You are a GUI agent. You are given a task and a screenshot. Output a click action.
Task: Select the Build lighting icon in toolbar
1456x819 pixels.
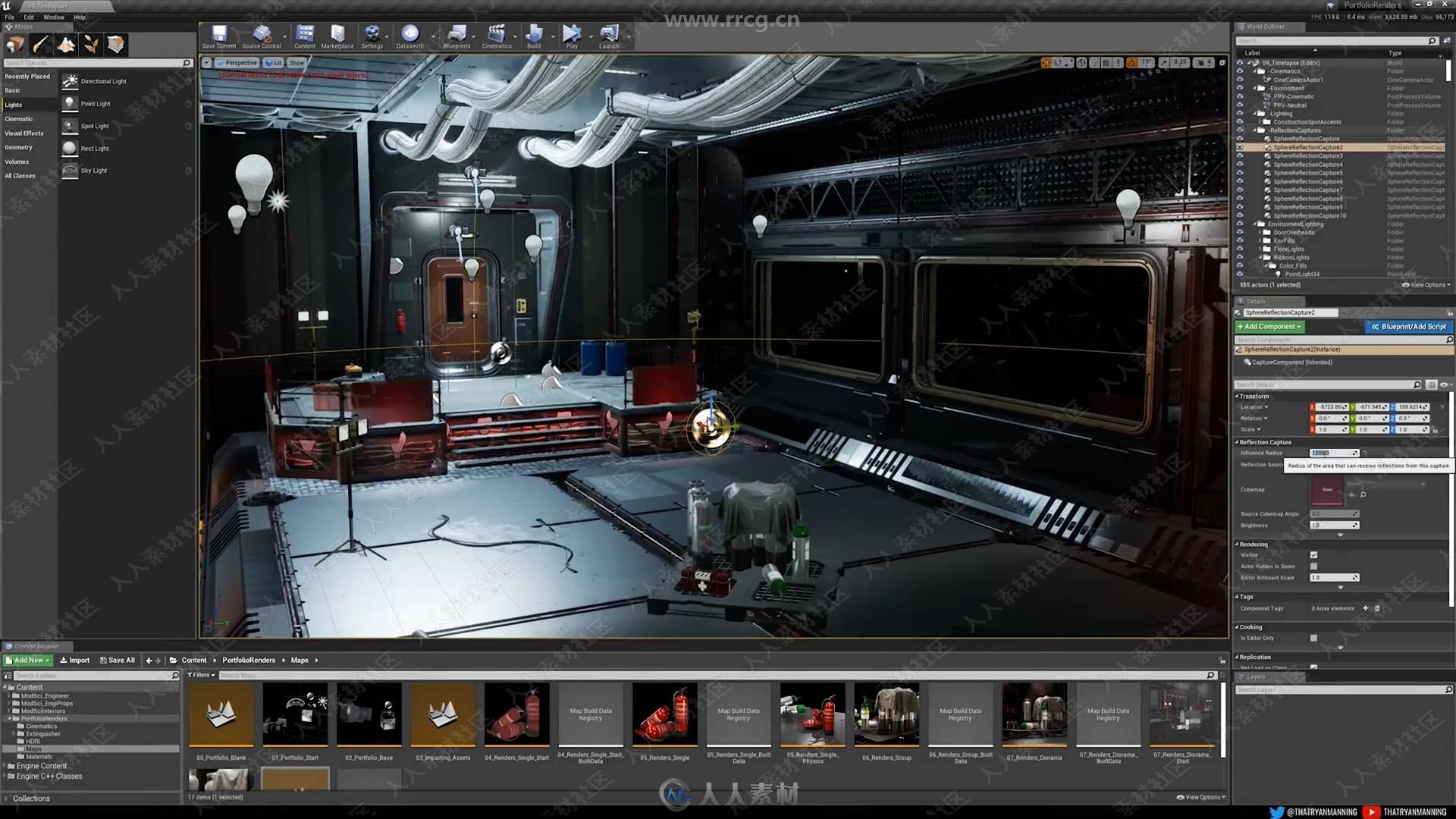(535, 37)
